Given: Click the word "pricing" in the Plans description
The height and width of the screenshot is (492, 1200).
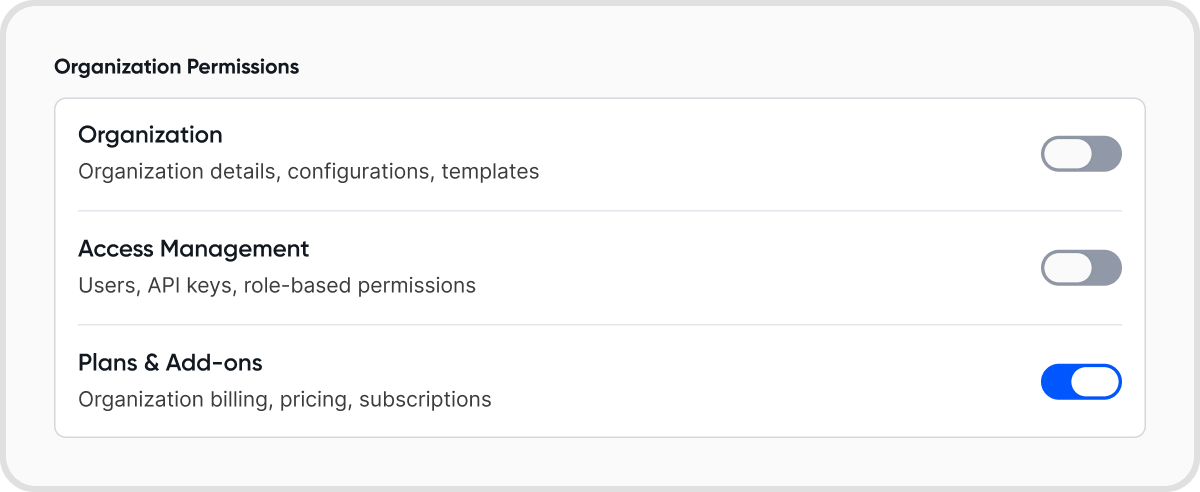Looking at the screenshot, I should pos(318,400).
